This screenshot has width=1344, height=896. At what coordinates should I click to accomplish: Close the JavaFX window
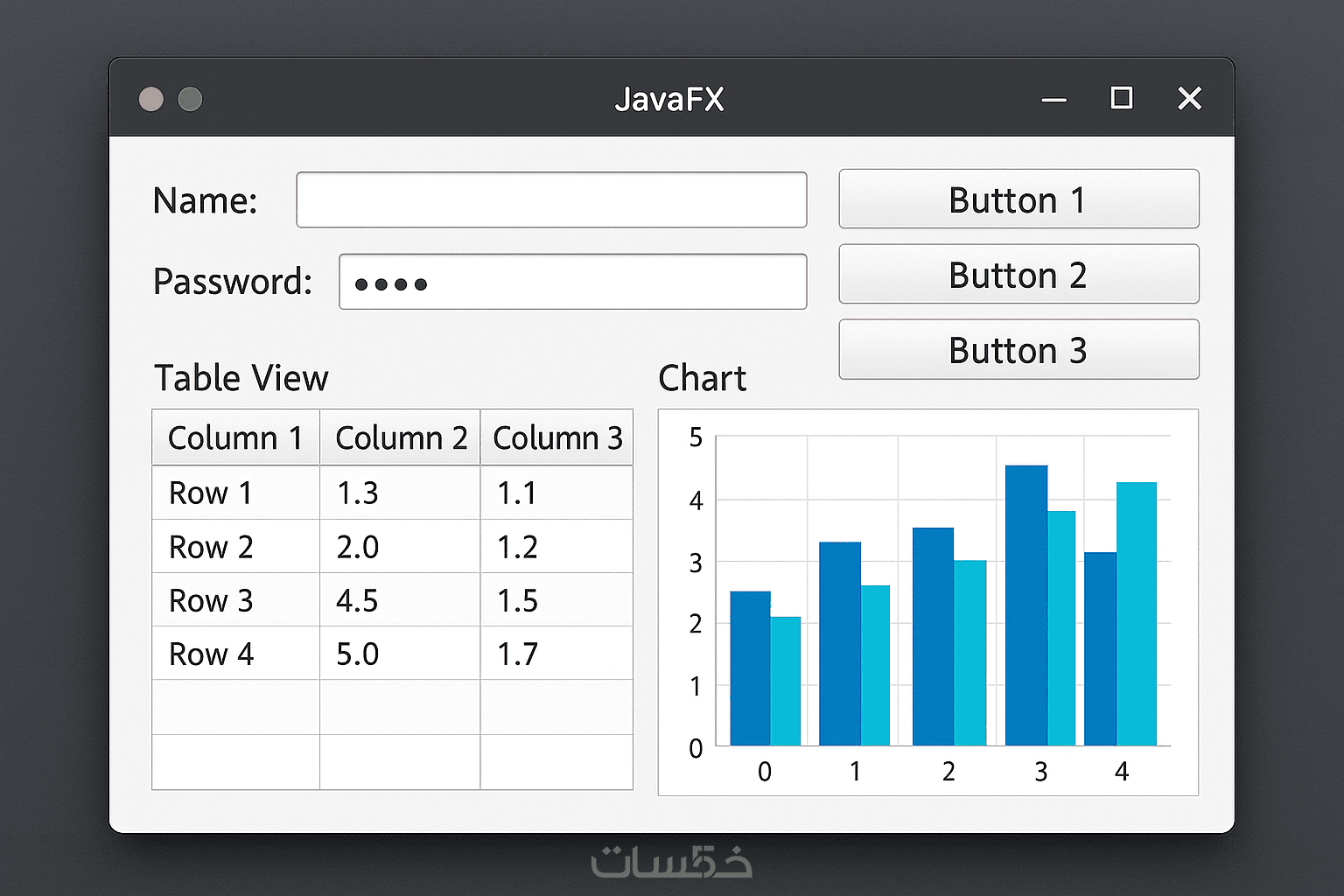1189,98
